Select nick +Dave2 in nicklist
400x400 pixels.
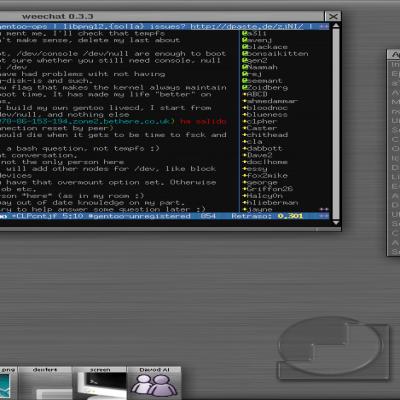[257, 155]
